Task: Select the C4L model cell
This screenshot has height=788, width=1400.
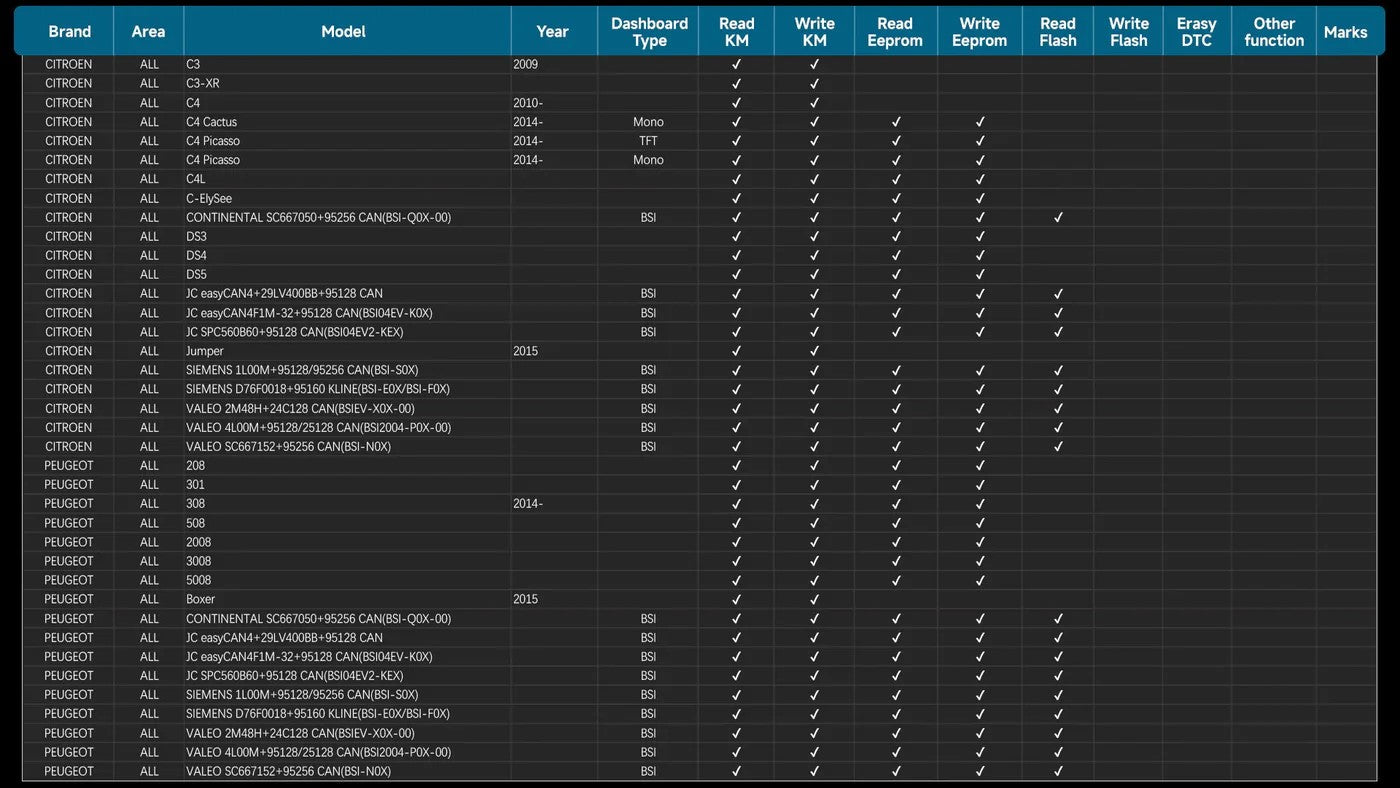Action: click(x=347, y=179)
